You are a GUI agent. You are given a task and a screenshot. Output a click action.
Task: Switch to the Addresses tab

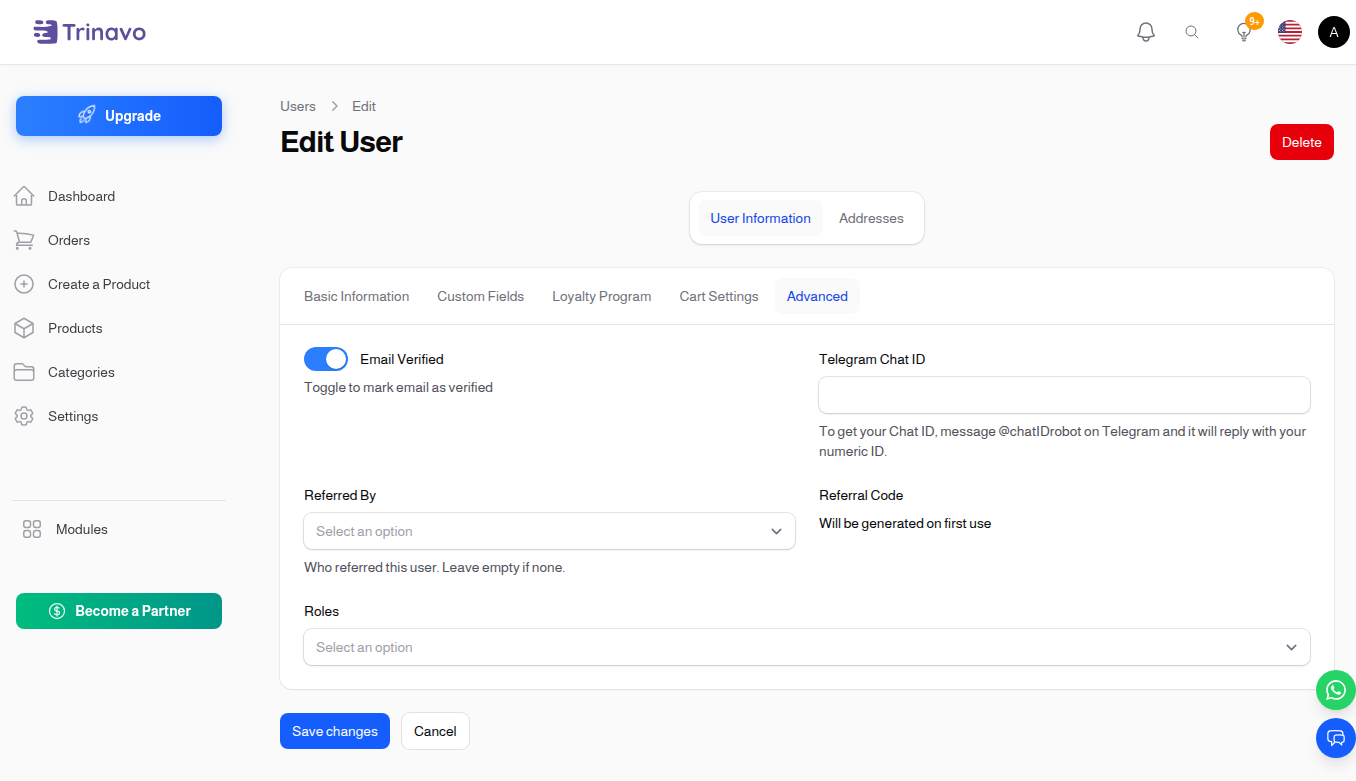click(871, 218)
